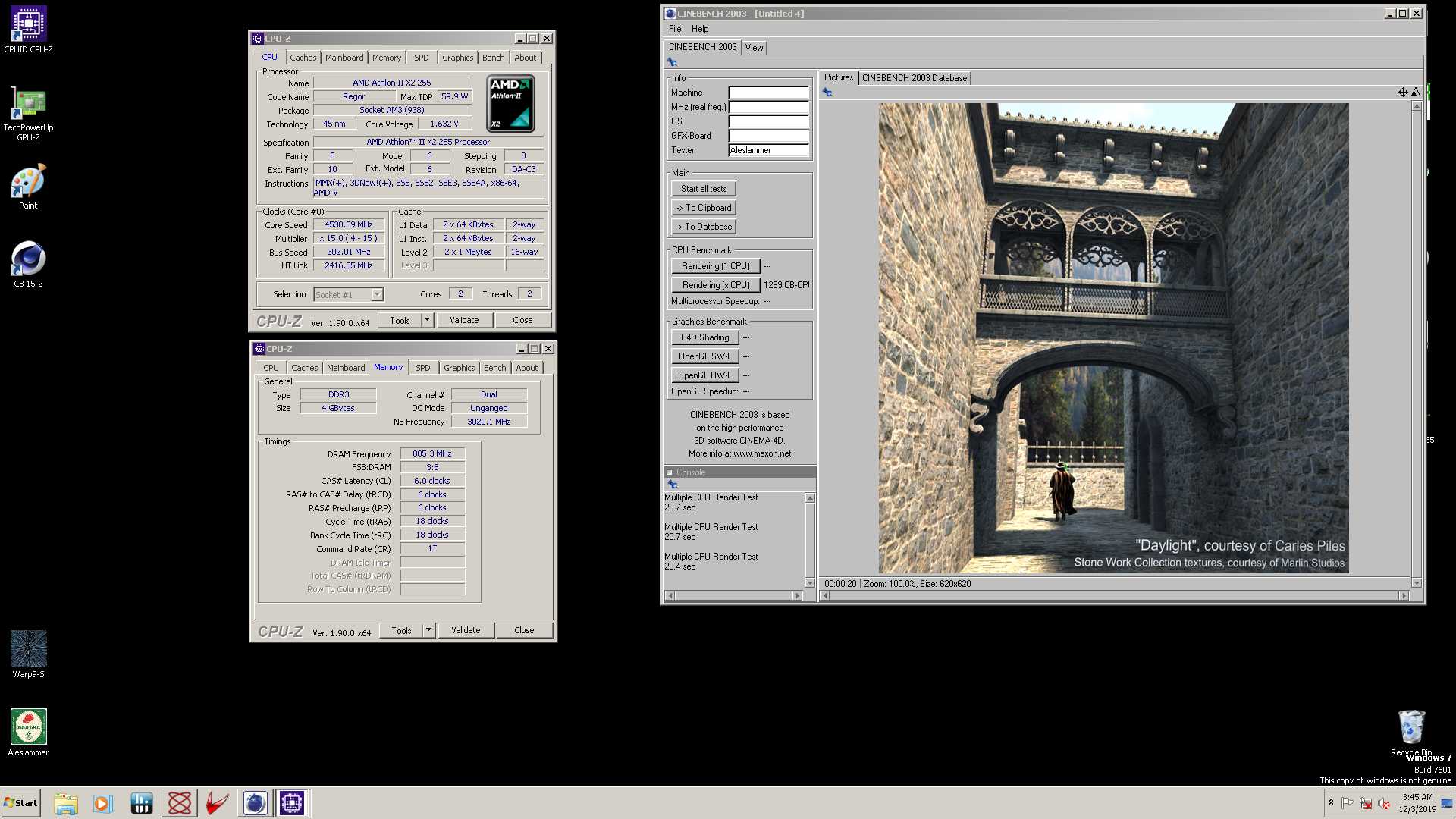Open TechPowerUp GPU-Z desktop icon
1456x819 pixels.
coord(28,114)
